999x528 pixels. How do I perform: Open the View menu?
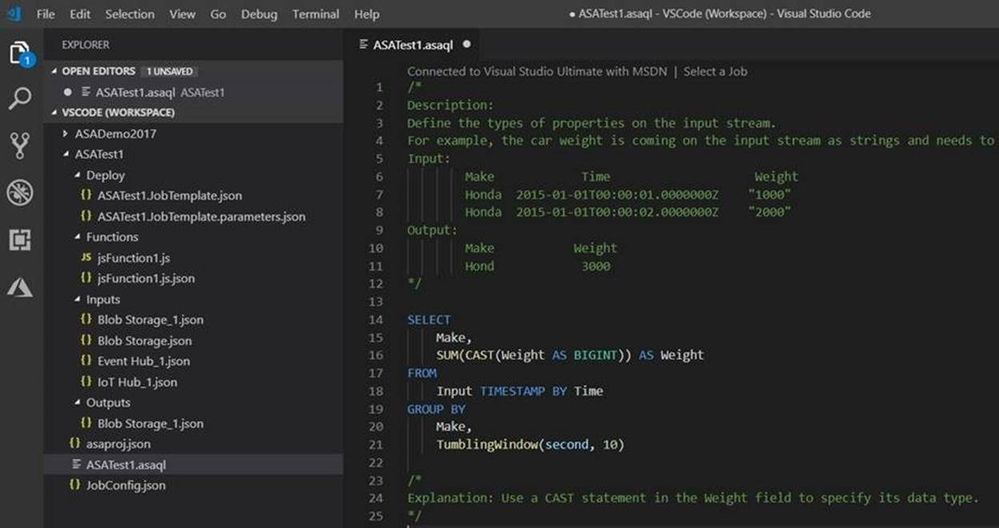182,14
